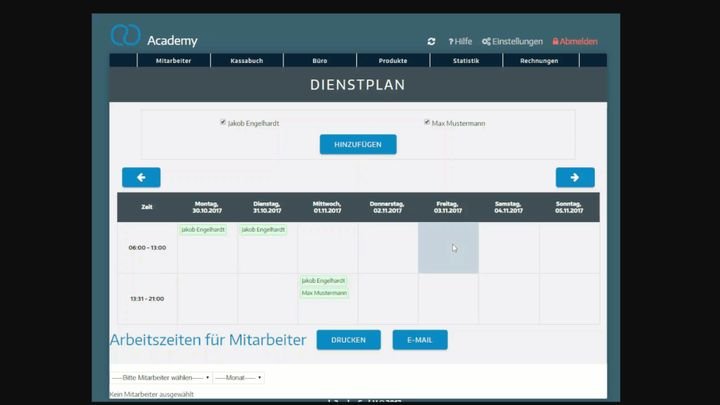This screenshot has width=720, height=405.
Task: Open the Mitarbeiter menu tab
Action: (x=173, y=61)
